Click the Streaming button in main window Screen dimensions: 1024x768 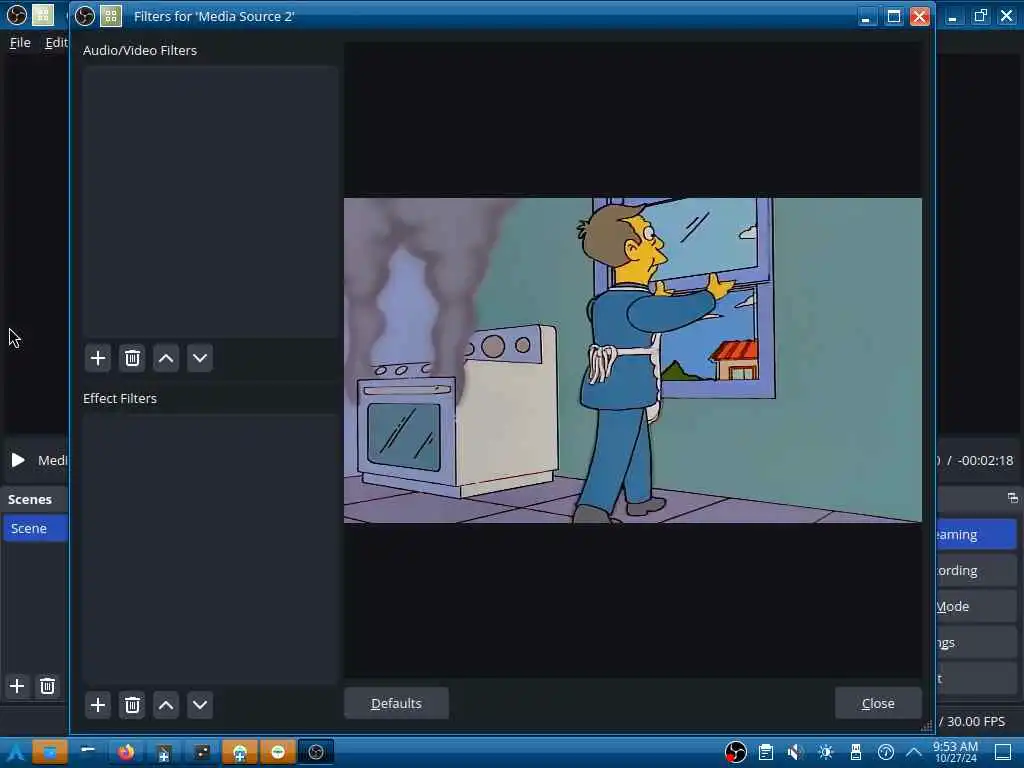[976, 534]
